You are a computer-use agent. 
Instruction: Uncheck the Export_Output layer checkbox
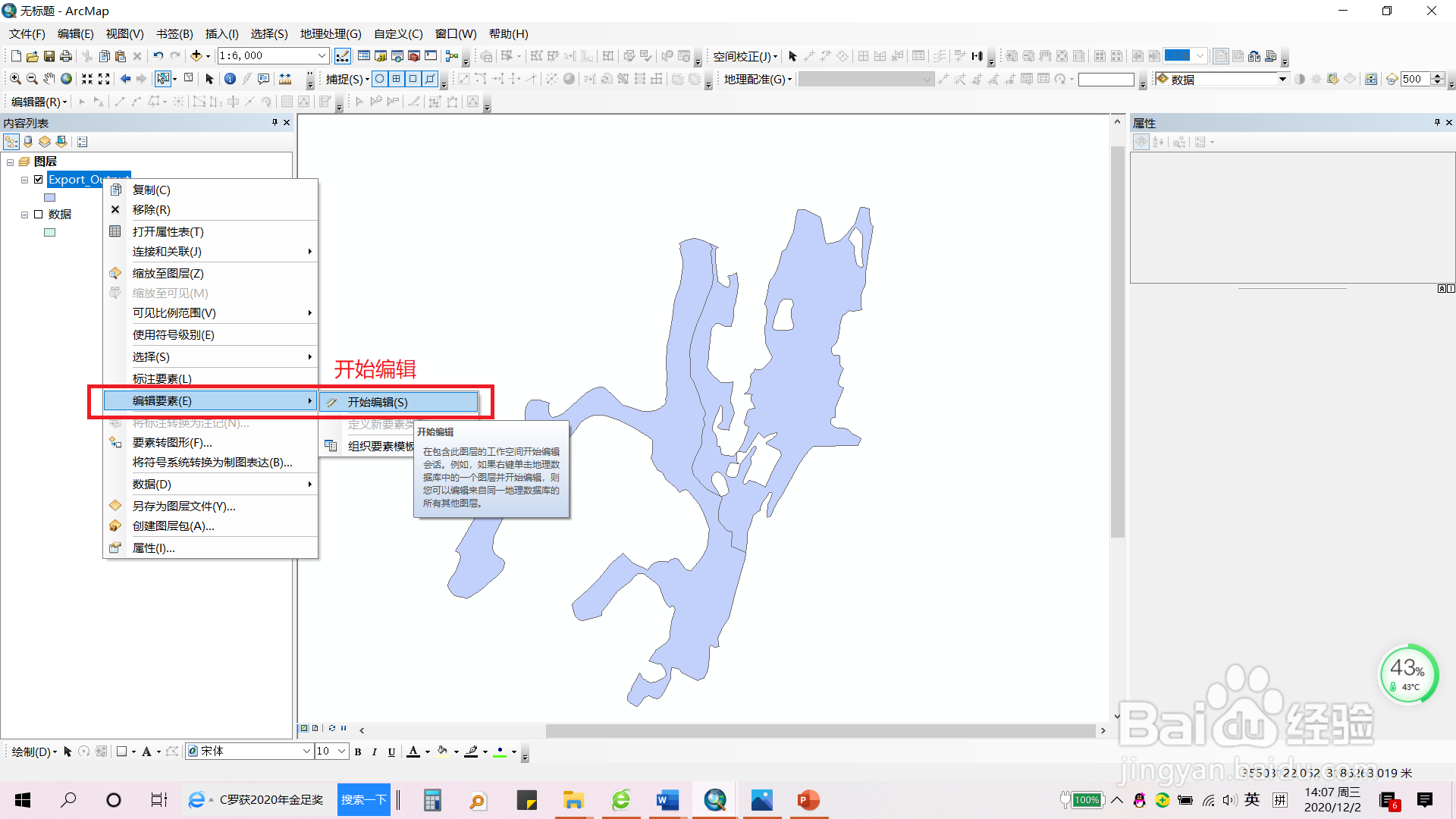tap(39, 180)
